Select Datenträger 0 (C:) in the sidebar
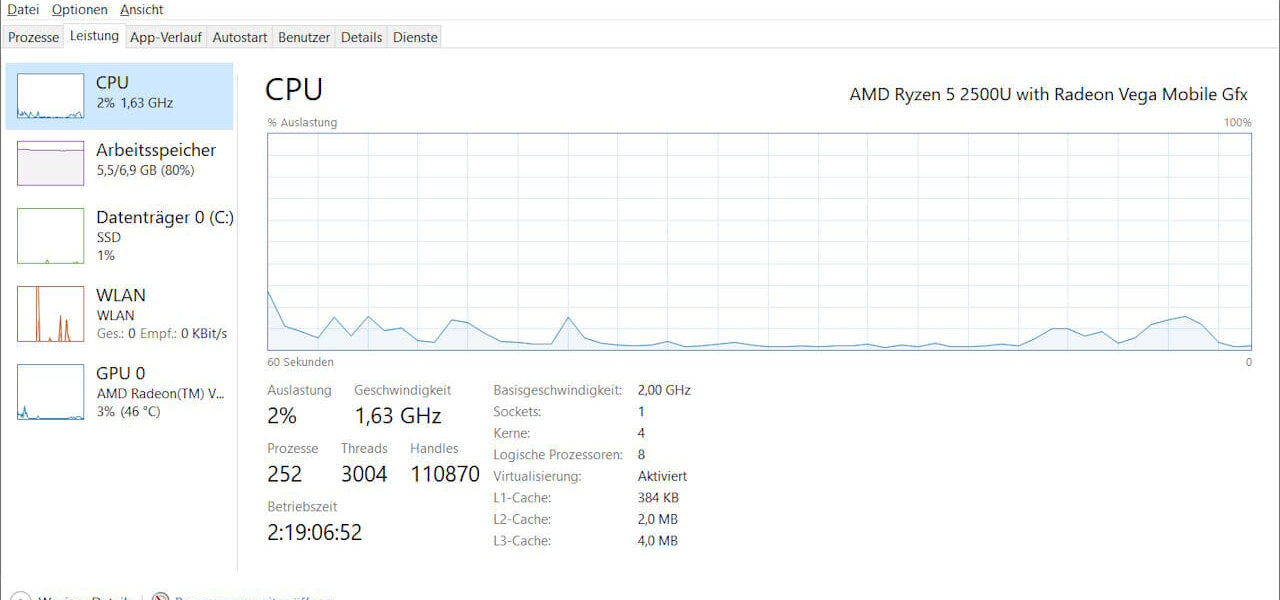Viewport: 1280px width, 600px height. [x=119, y=236]
